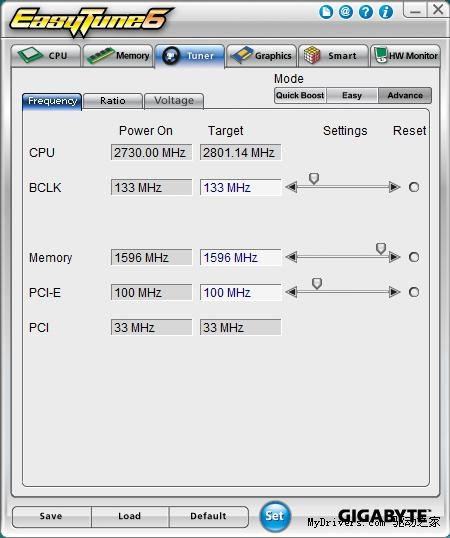Viewport: 450px width, 538px height.
Task: Click the BCLK slider handle
Action: (314, 179)
